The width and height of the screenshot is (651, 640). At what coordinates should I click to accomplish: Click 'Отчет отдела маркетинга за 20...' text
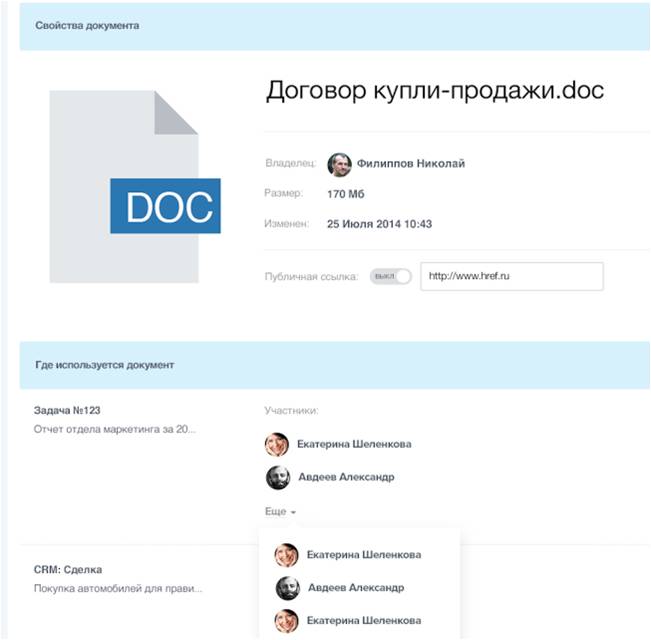pyautogui.click(x=114, y=429)
